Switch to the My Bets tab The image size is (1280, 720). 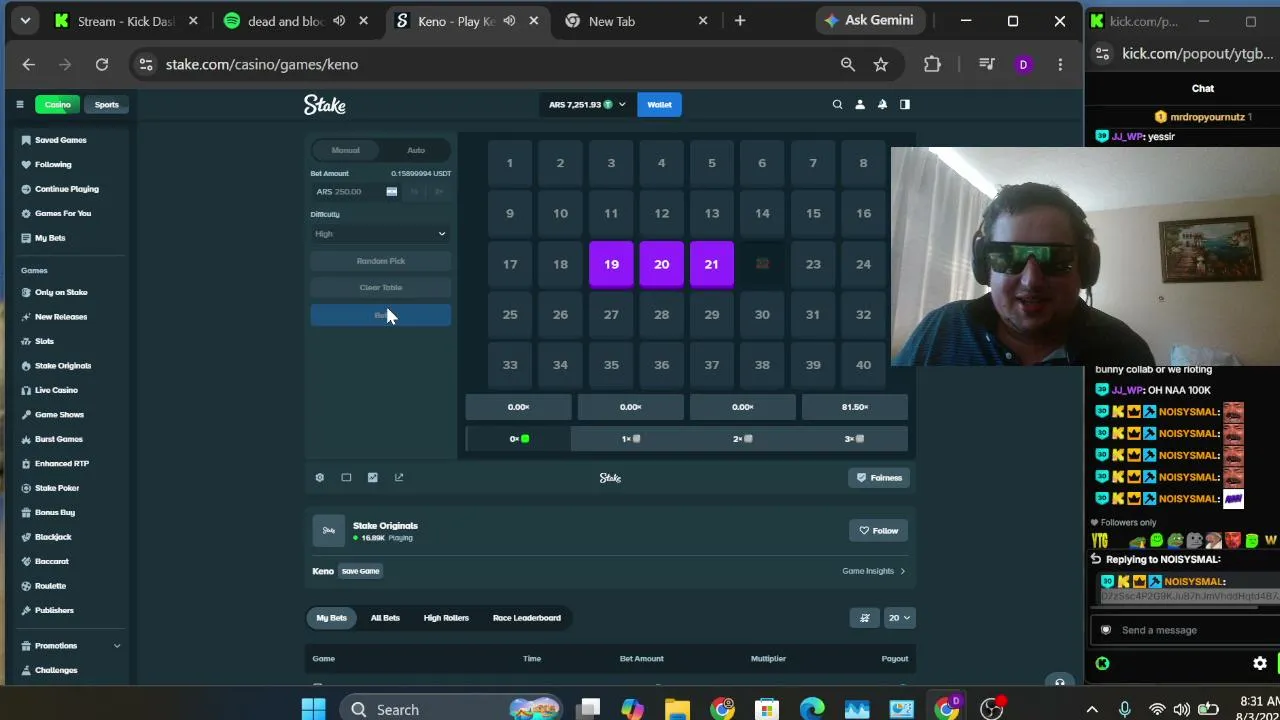[332, 618]
